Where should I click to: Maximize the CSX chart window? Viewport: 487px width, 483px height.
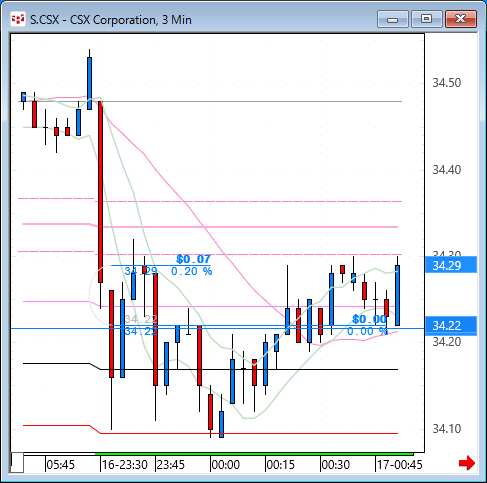(426, 19)
